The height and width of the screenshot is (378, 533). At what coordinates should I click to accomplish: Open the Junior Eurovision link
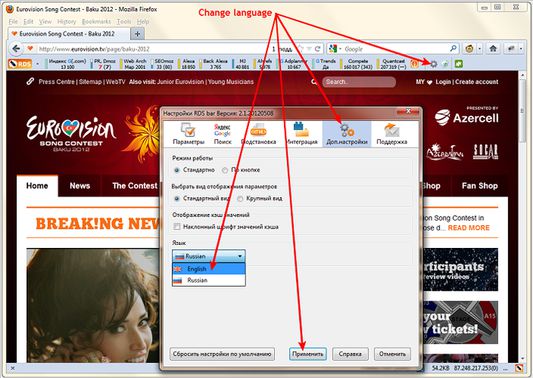pos(181,82)
